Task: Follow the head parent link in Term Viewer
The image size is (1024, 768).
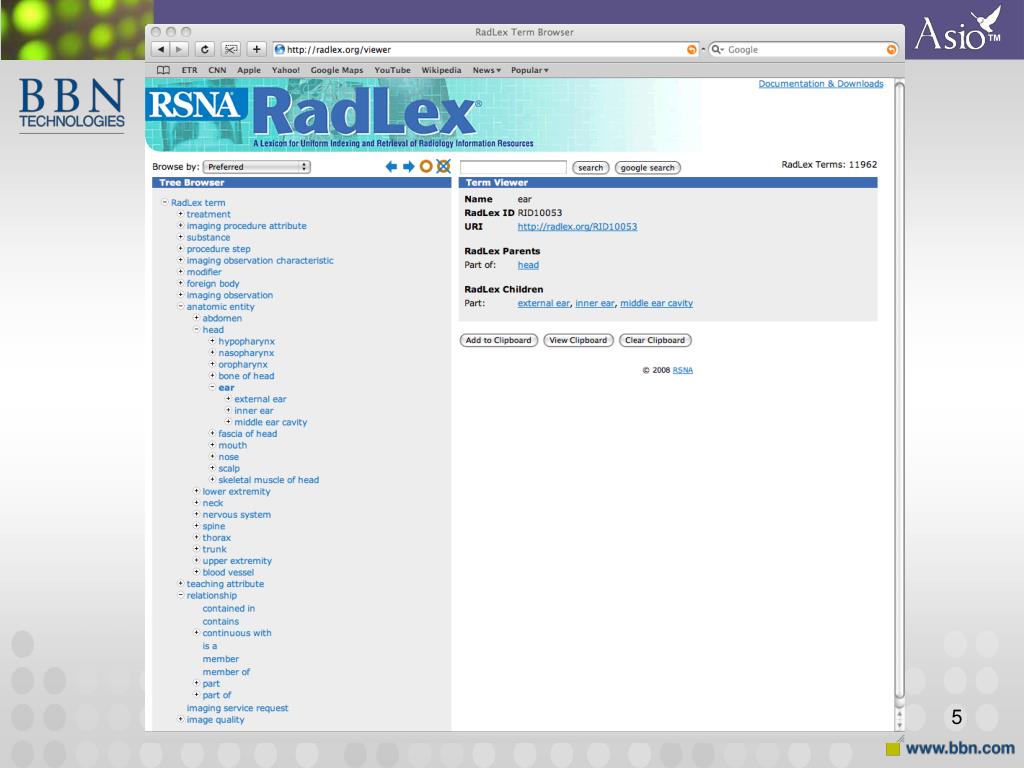Action: pos(528,265)
